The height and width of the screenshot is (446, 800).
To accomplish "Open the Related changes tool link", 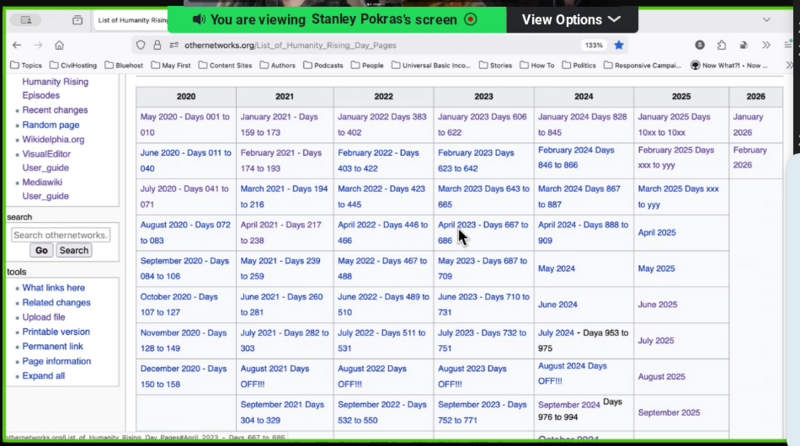I will click(56, 303).
